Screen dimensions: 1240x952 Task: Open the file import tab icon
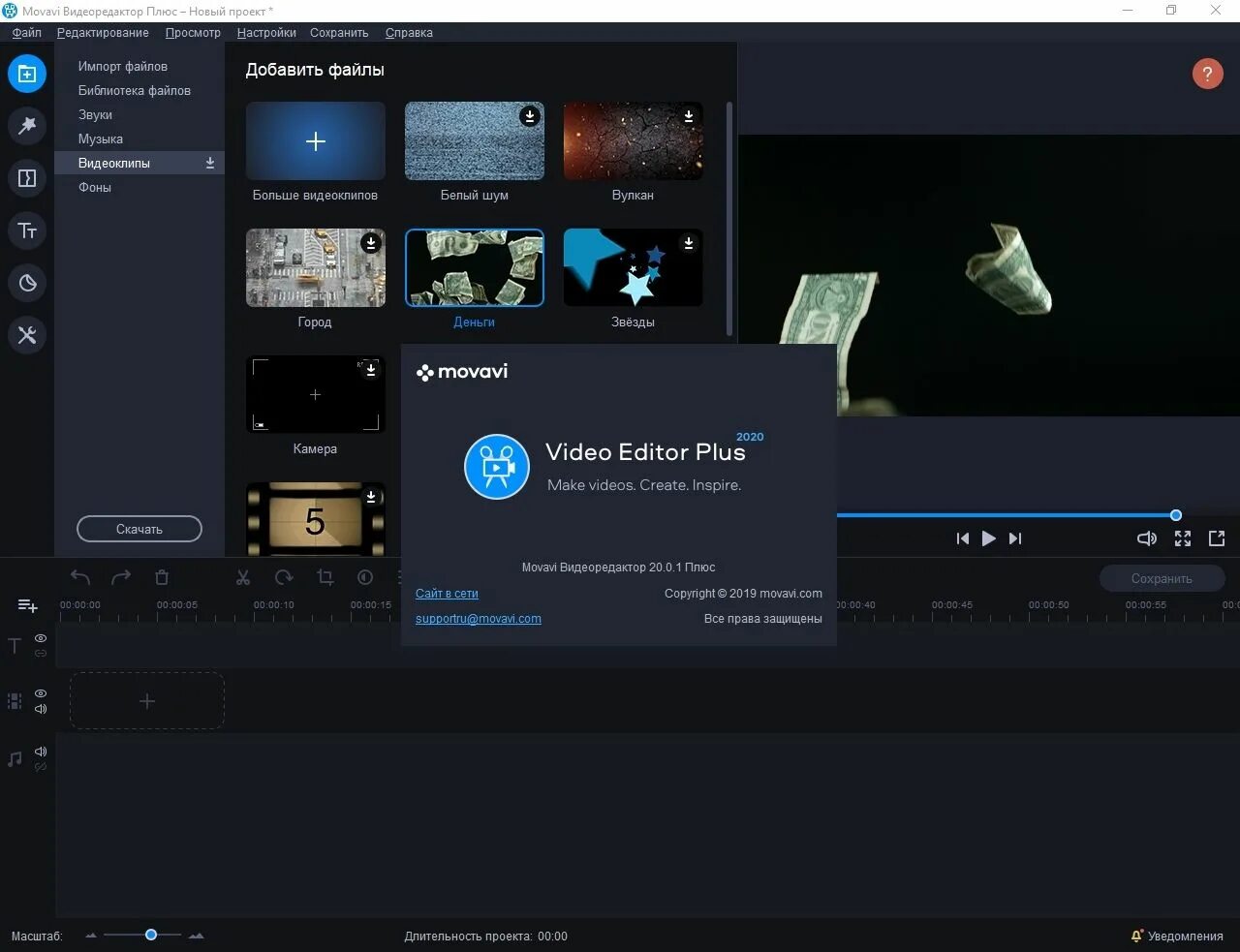(27, 74)
